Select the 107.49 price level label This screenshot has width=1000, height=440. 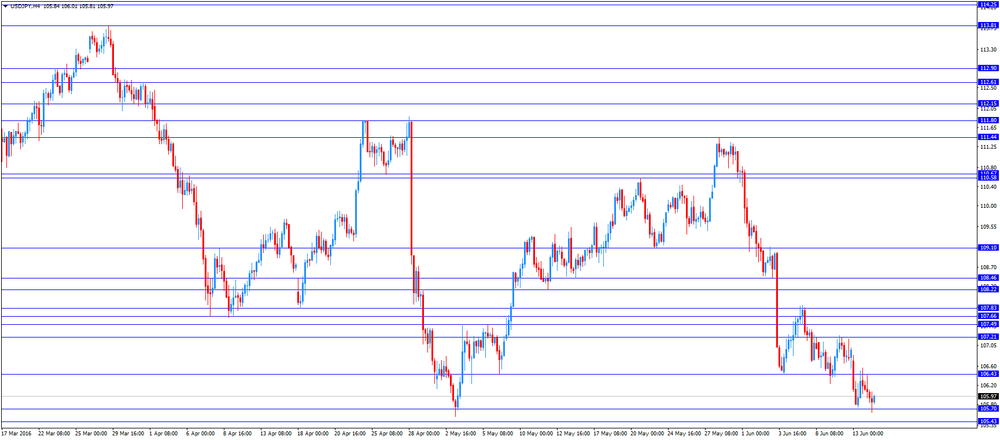pyautogui.click(x=989, y=325)
